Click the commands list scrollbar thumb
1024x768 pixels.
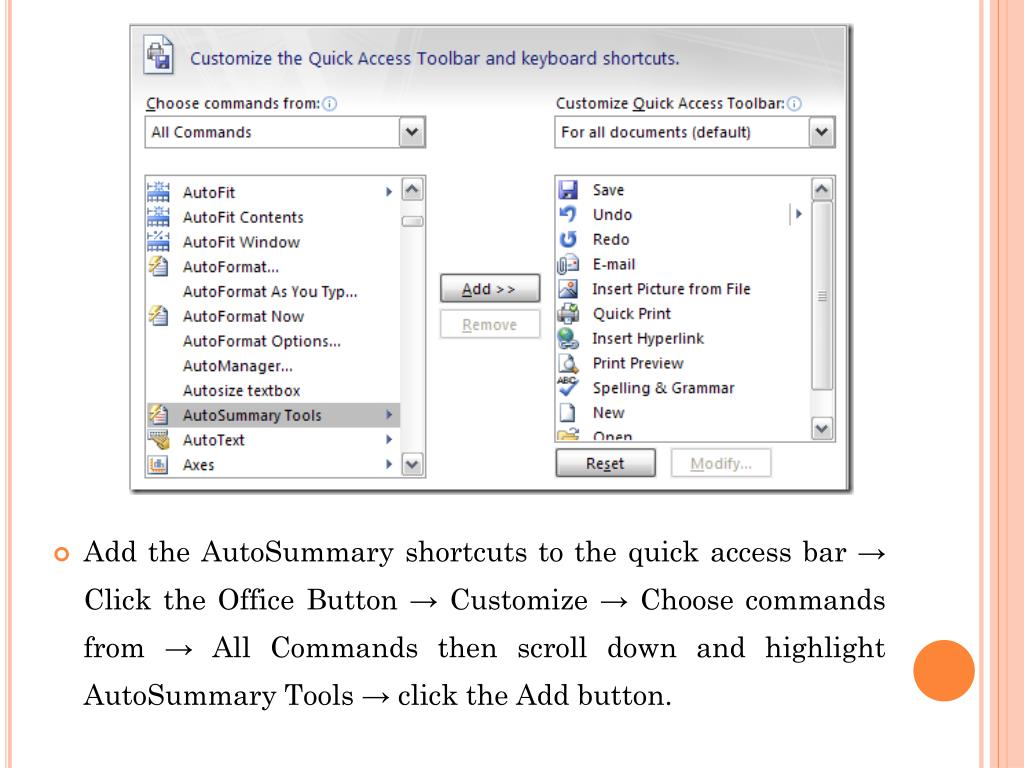pos(412,221)
